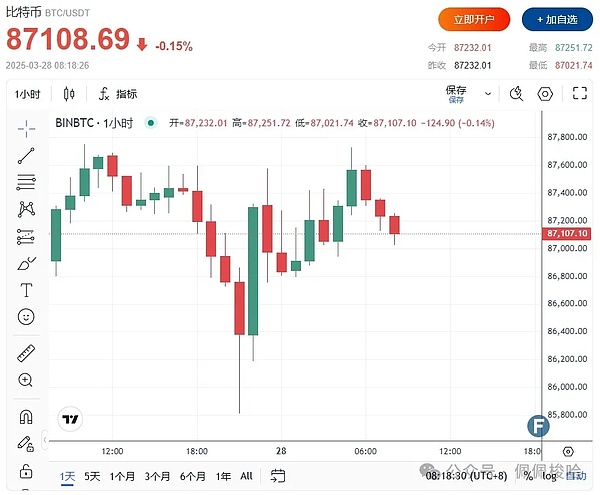Click the 87,107.10 current price label

point(566,233)
